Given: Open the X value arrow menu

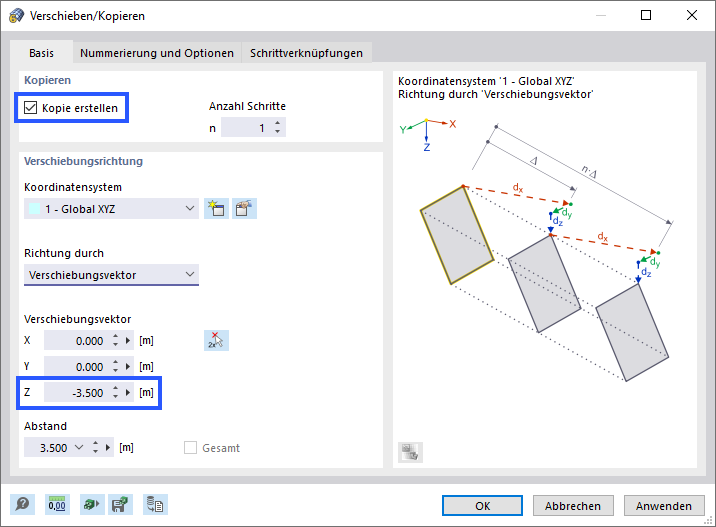Looking at the screenshot, I should click(x=128, y=341).
